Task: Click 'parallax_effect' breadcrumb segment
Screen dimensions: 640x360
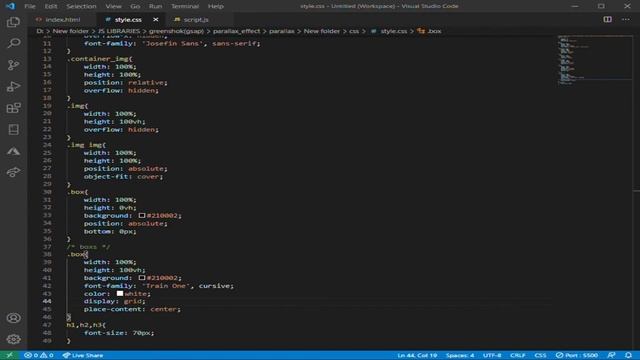Action: pos(236,31)
